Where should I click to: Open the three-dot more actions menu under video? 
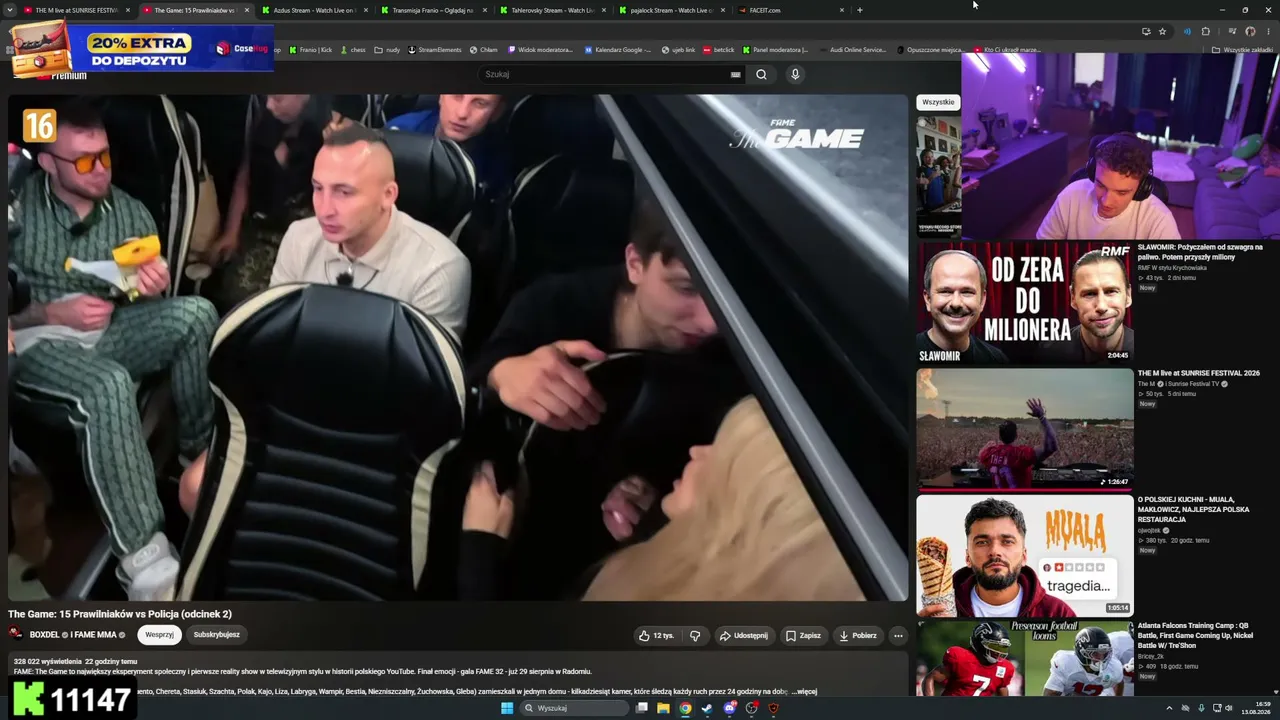(898, 635)
